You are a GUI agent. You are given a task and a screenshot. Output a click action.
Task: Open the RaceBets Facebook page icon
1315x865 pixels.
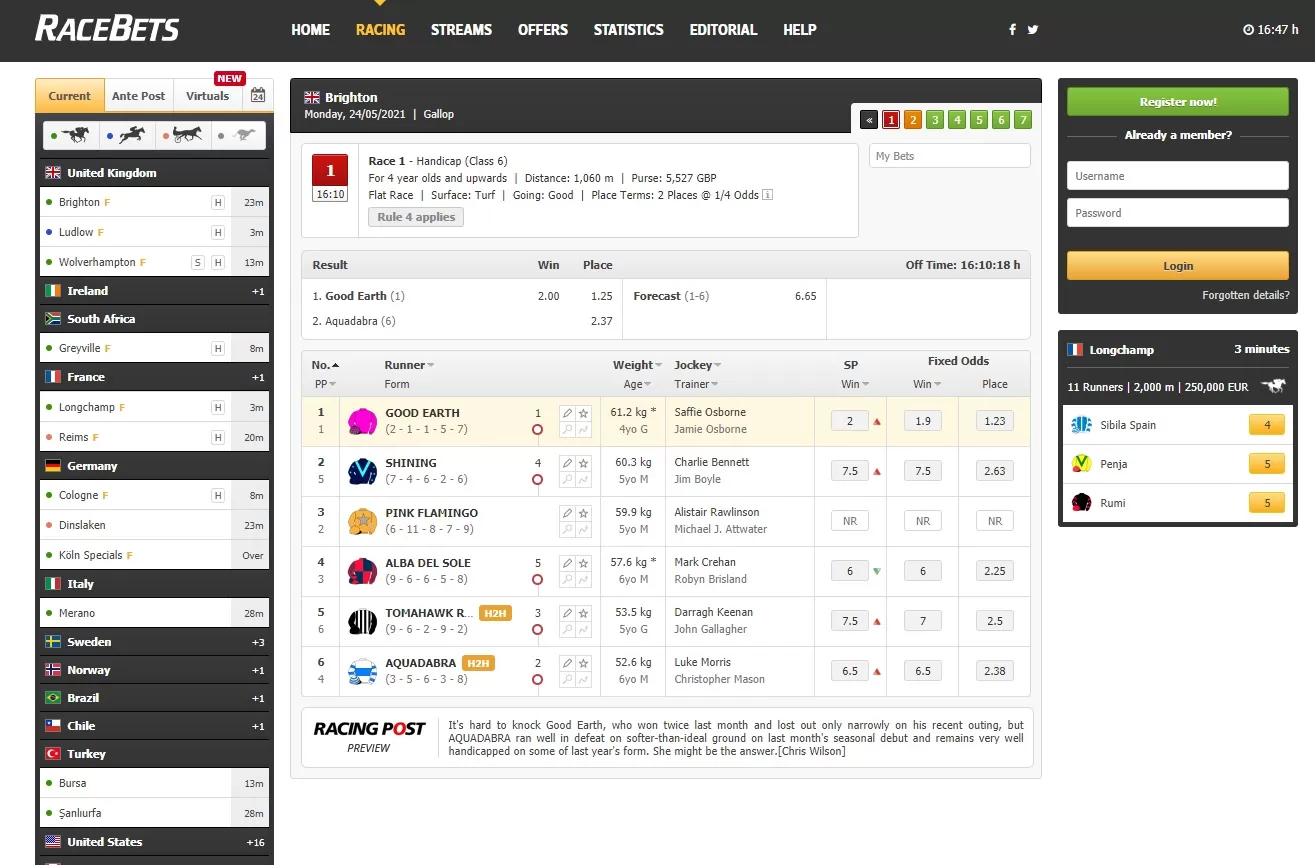[1012, 30]
